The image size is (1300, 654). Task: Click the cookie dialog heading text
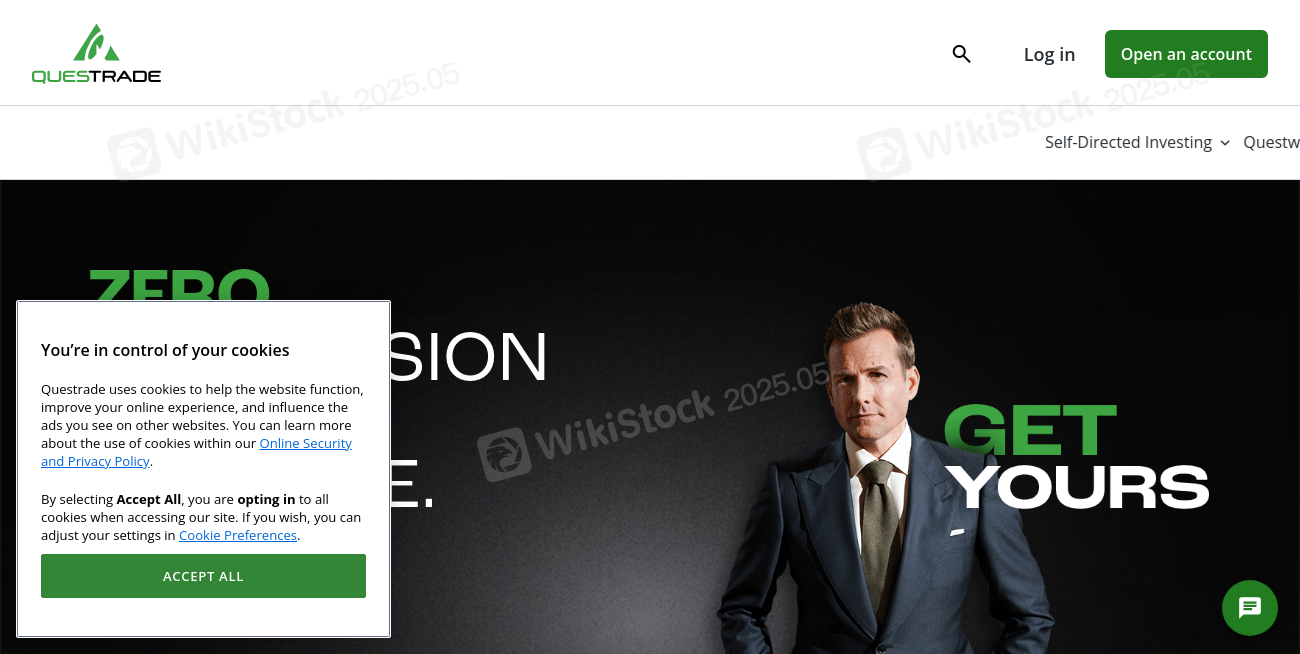(165, 350)
